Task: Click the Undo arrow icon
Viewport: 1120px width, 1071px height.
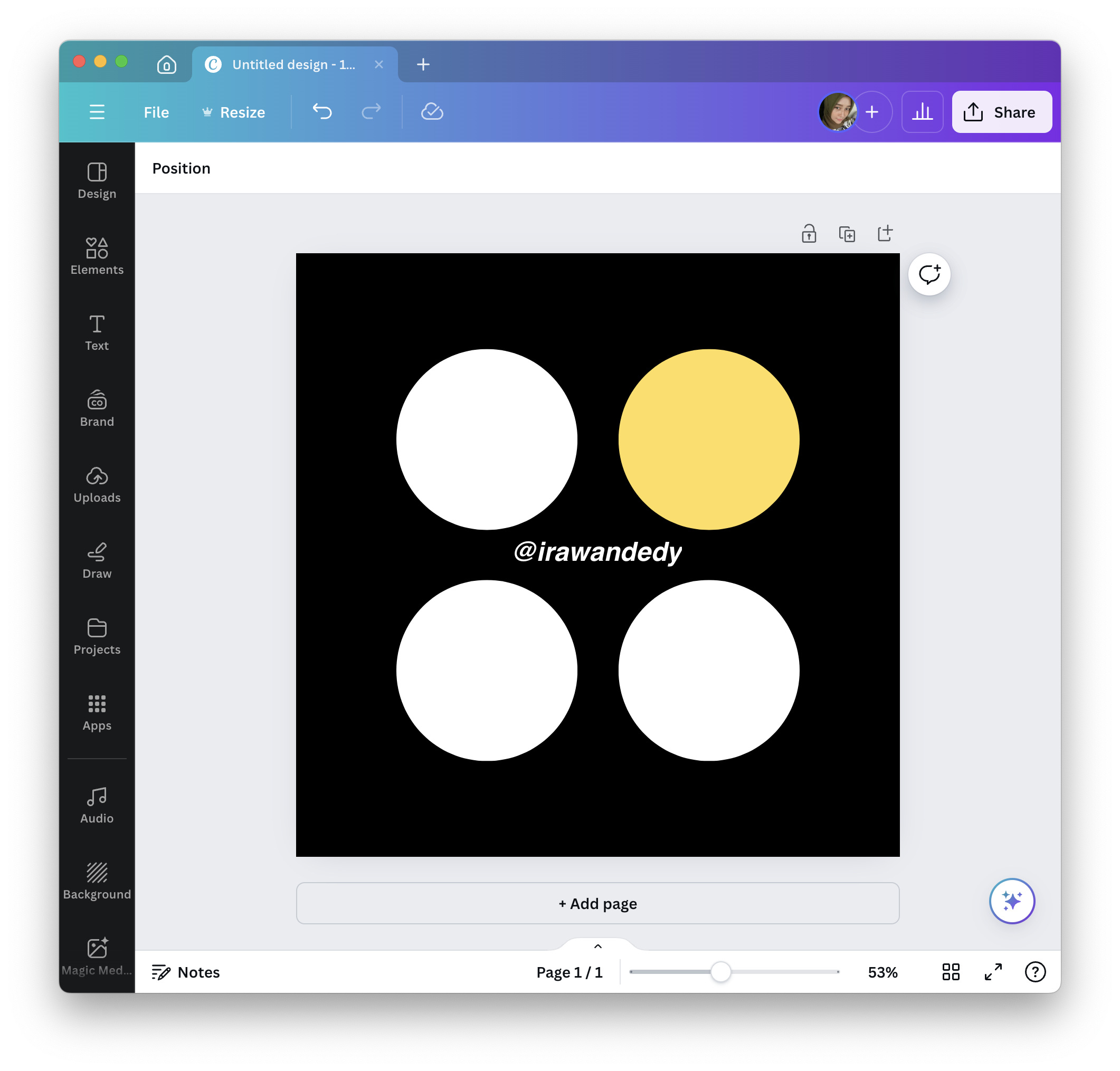Action: tap(322, 111)
